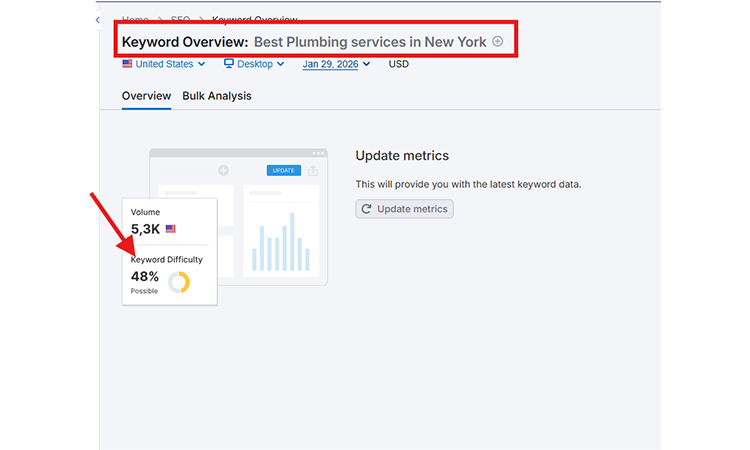Image resolution: width=750 pixels, height=450 pixels.
Task: Click the share icon in preview illustration
Action: coord(313,170)
